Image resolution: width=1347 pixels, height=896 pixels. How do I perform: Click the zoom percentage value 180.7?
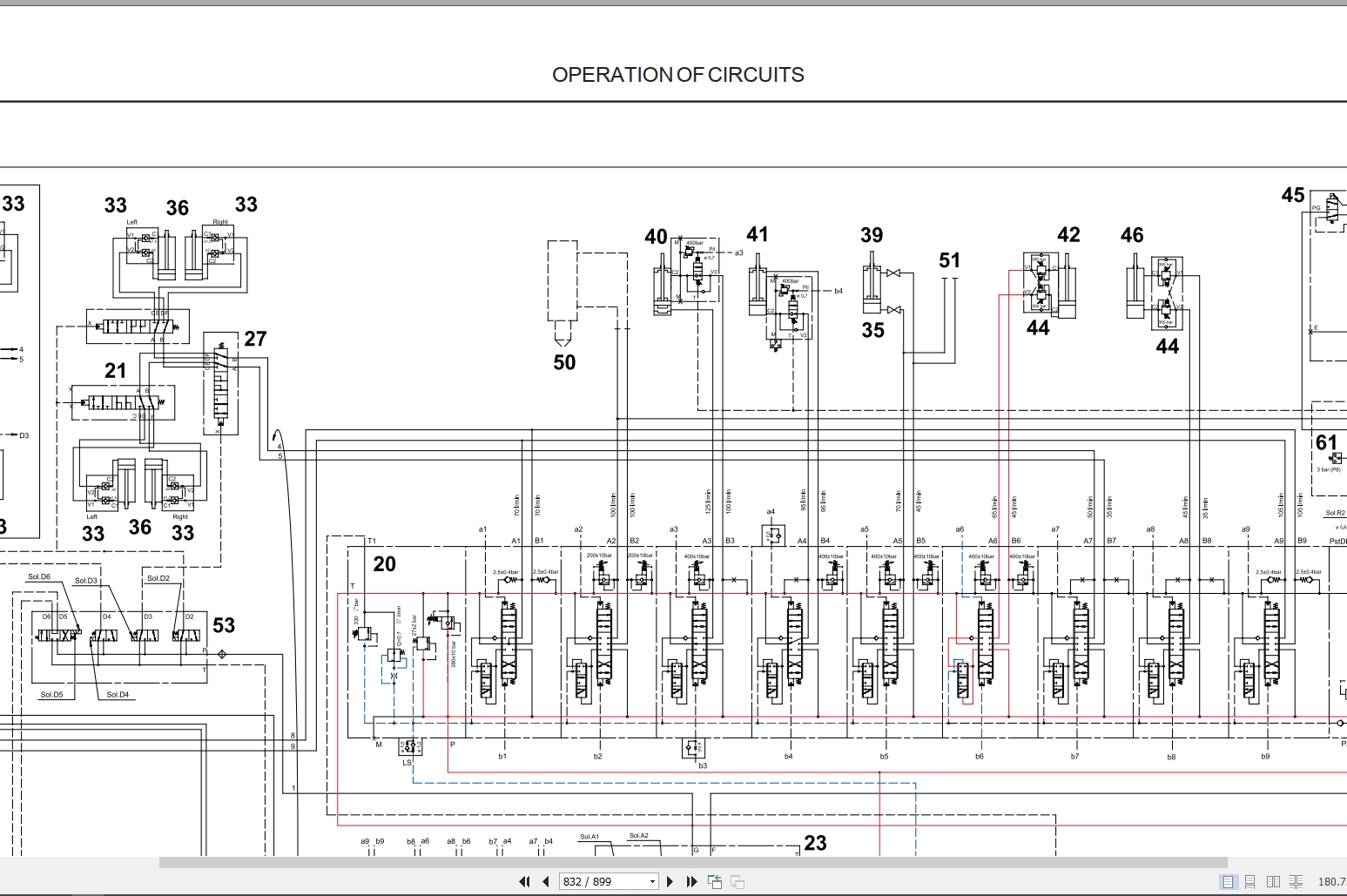1332,881
